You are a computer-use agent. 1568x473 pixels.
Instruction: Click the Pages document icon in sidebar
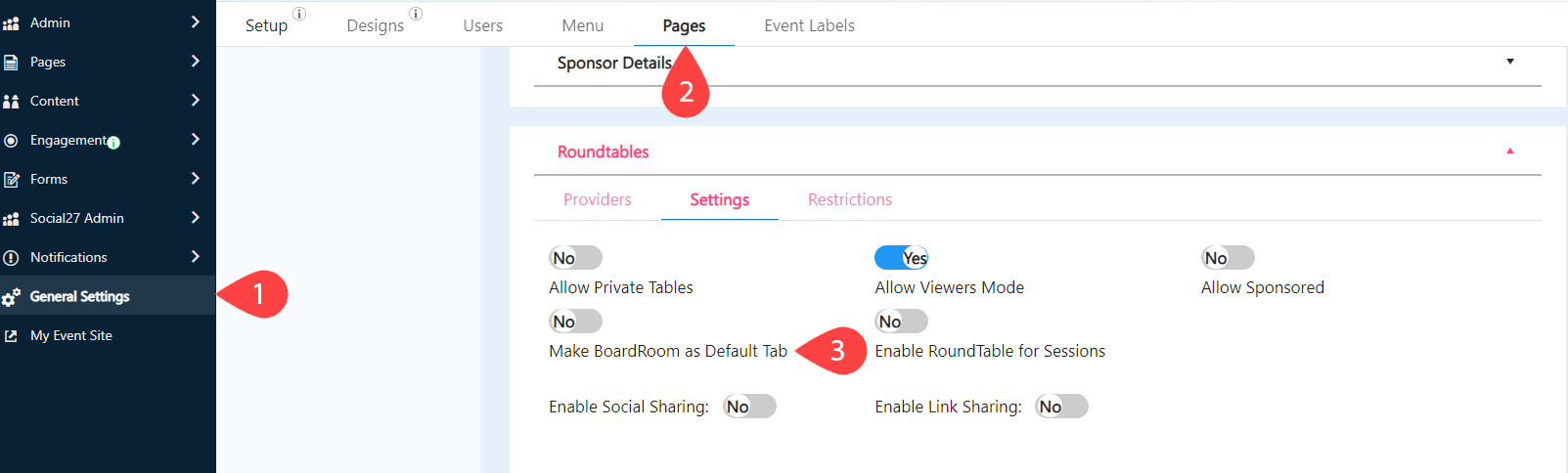click(11, 62)
